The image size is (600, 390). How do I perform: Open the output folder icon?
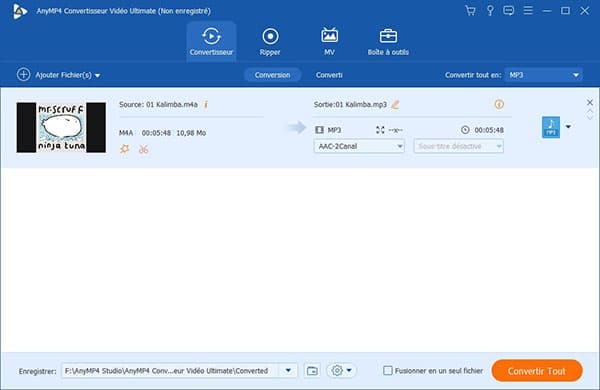tap(312, 370)
